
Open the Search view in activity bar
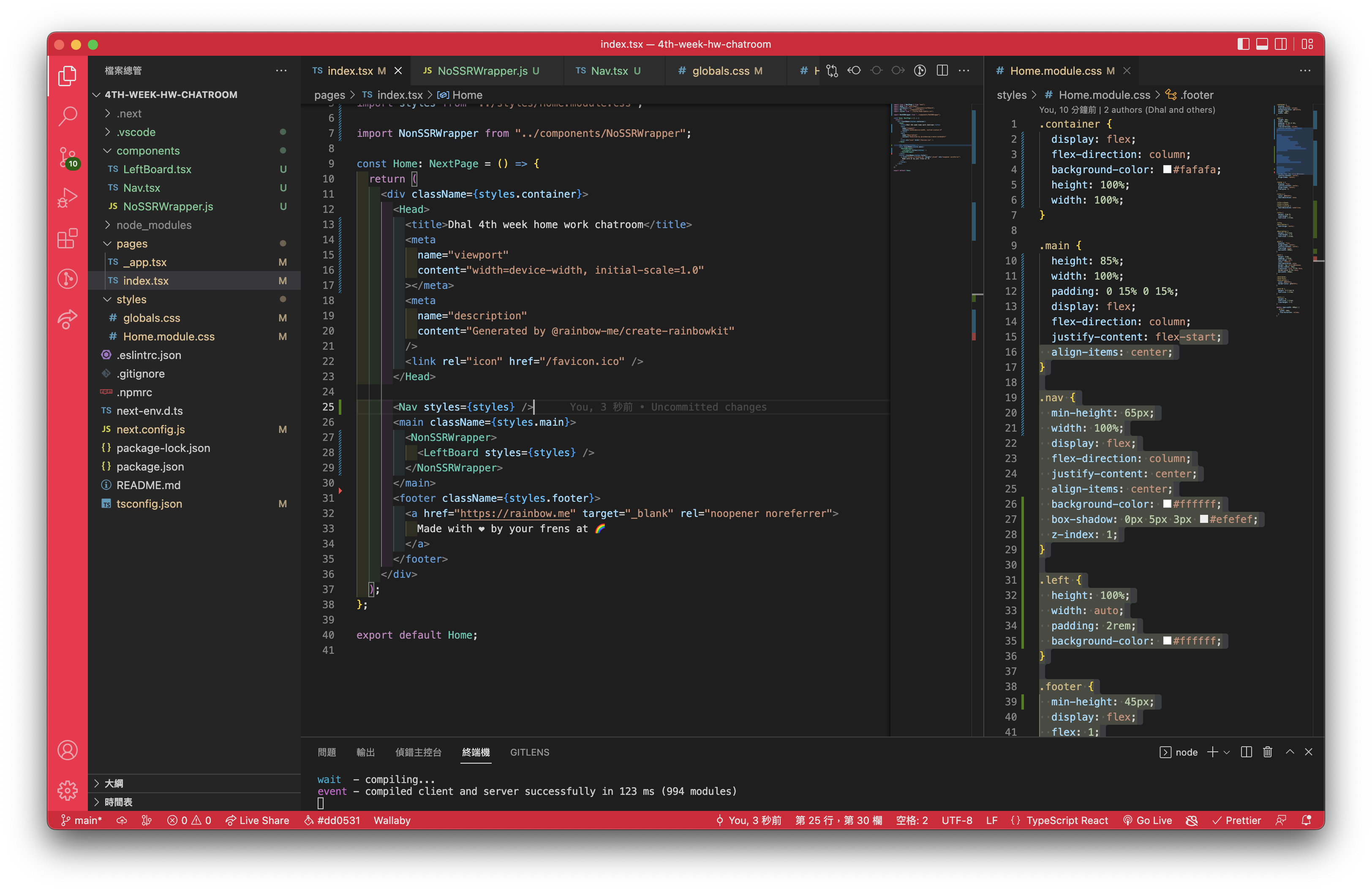coord(68,116)
